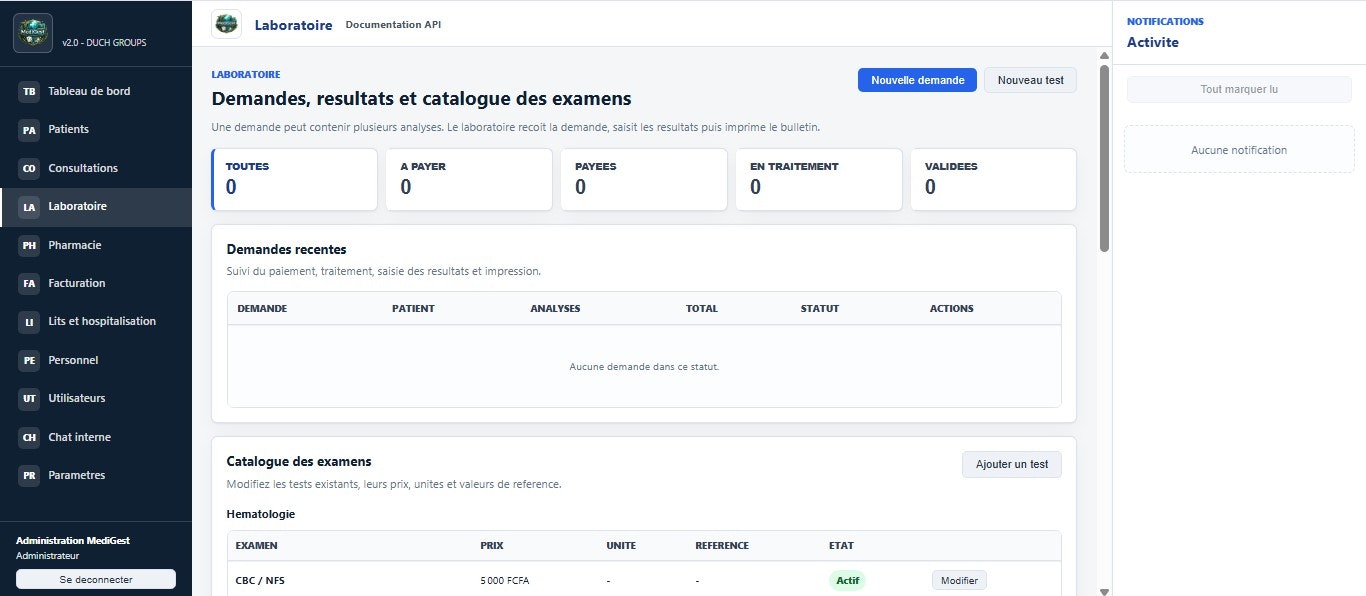Open the Facturation section
The height and width of the screenshot is (596, 1366).
[x=96, y=283]
